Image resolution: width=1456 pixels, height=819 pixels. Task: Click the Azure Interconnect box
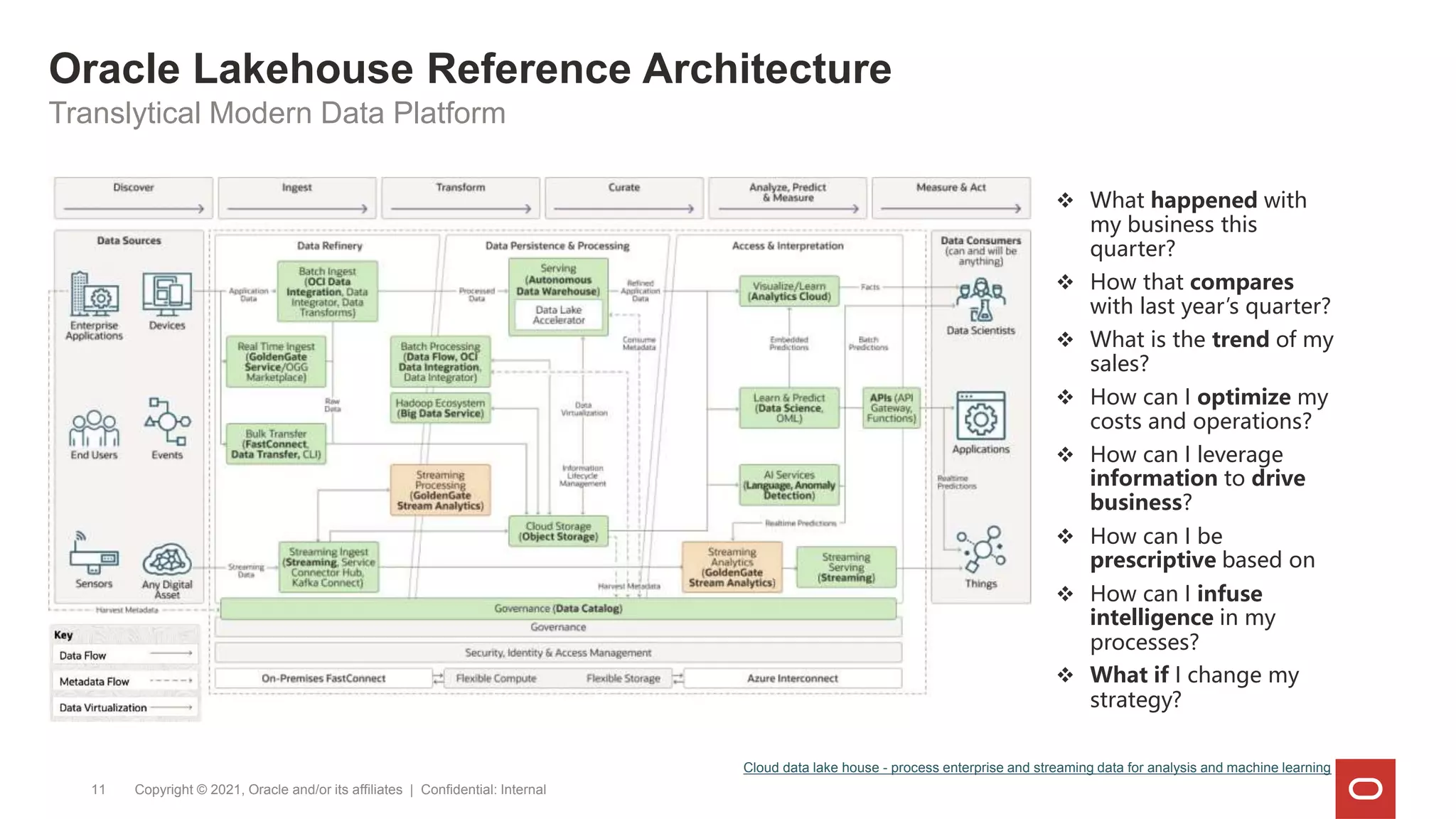[792, 678]
